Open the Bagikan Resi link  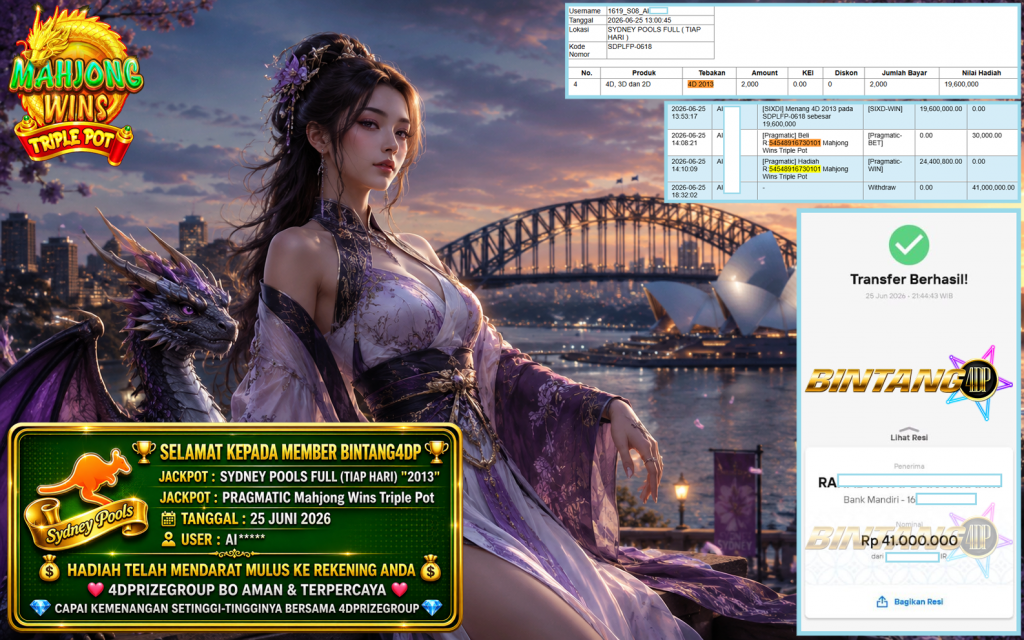coord(918,601)
